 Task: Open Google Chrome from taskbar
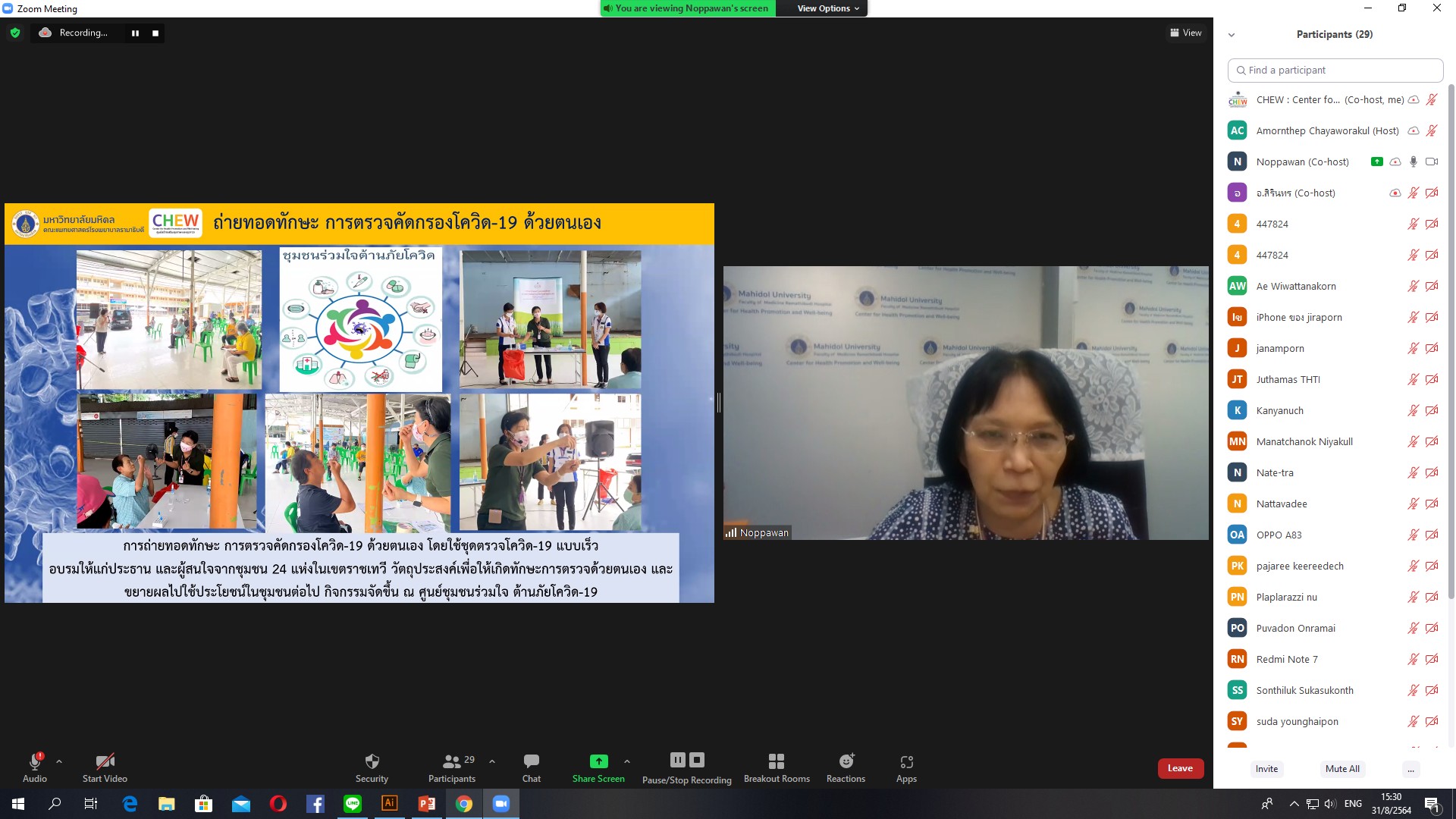(464, 804)
